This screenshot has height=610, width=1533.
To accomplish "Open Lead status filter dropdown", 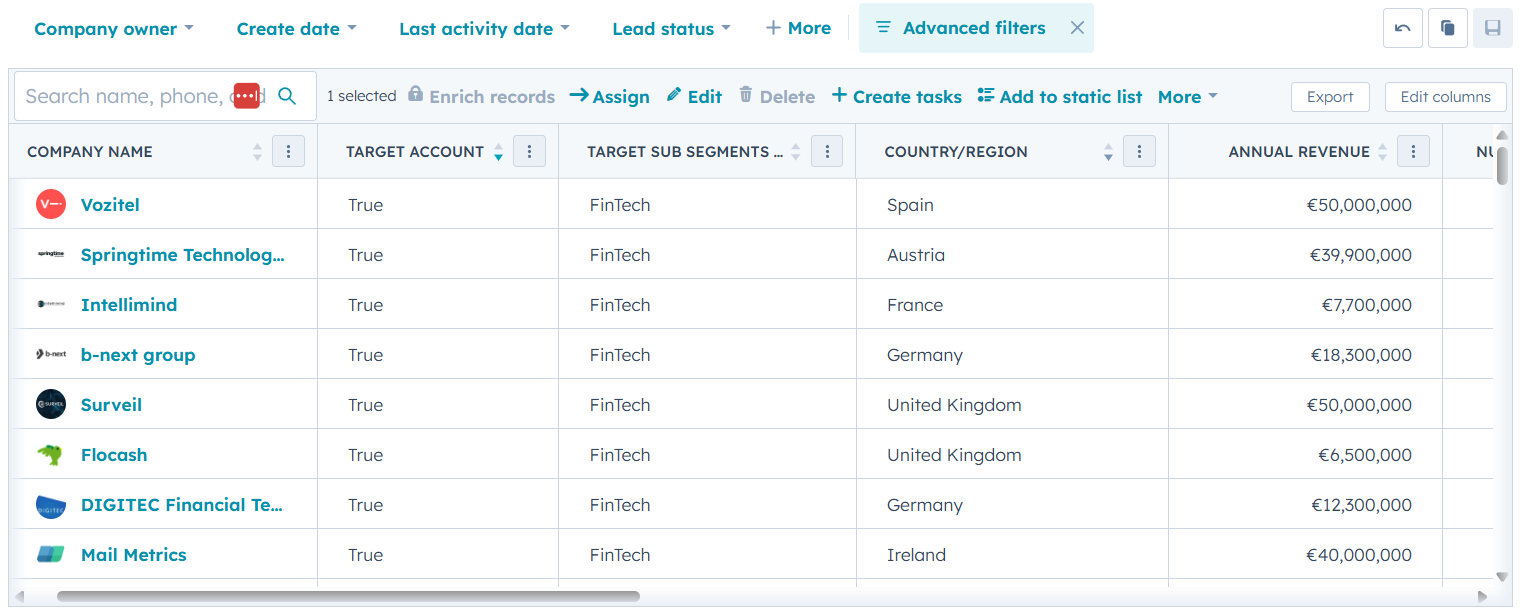I will pos(671,29).
